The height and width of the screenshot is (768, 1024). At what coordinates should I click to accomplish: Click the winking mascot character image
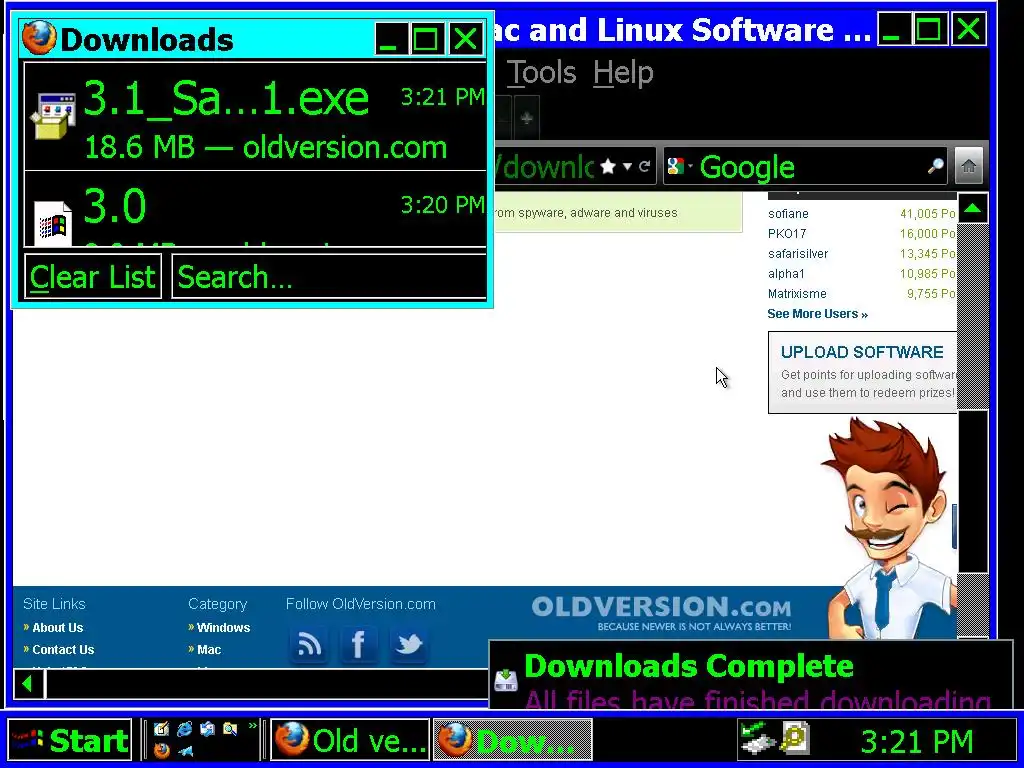pyautogui.click(x=889, y=529)
